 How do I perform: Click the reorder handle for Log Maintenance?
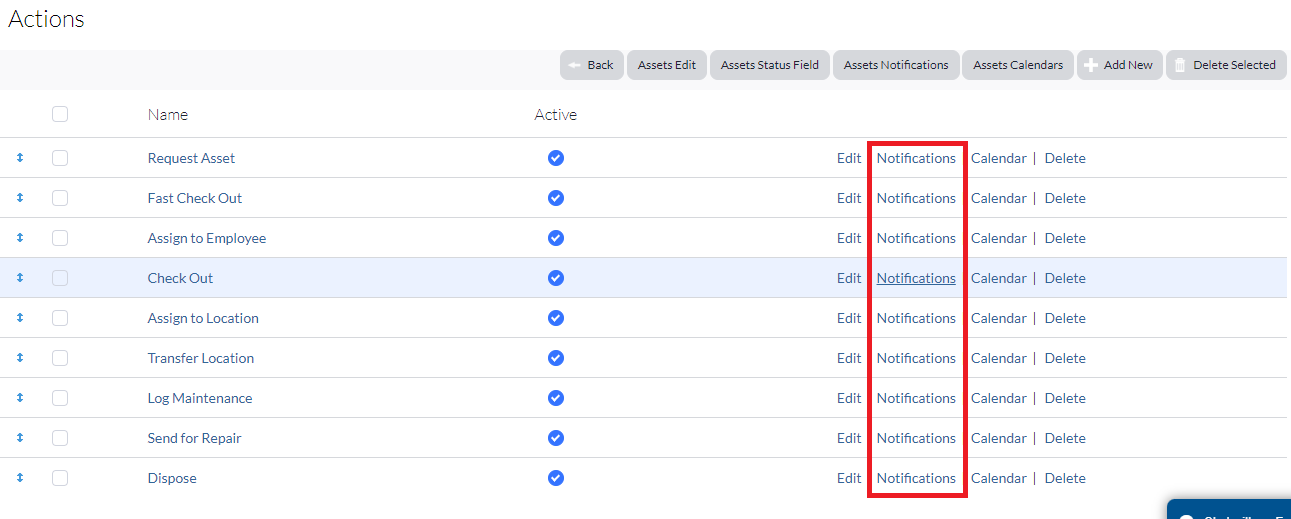[x=19, y=398]
